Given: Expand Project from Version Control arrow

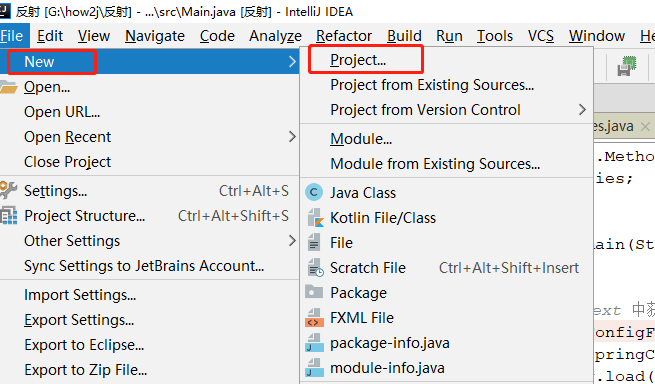Looking at the screenshot, I should [583, 110].
